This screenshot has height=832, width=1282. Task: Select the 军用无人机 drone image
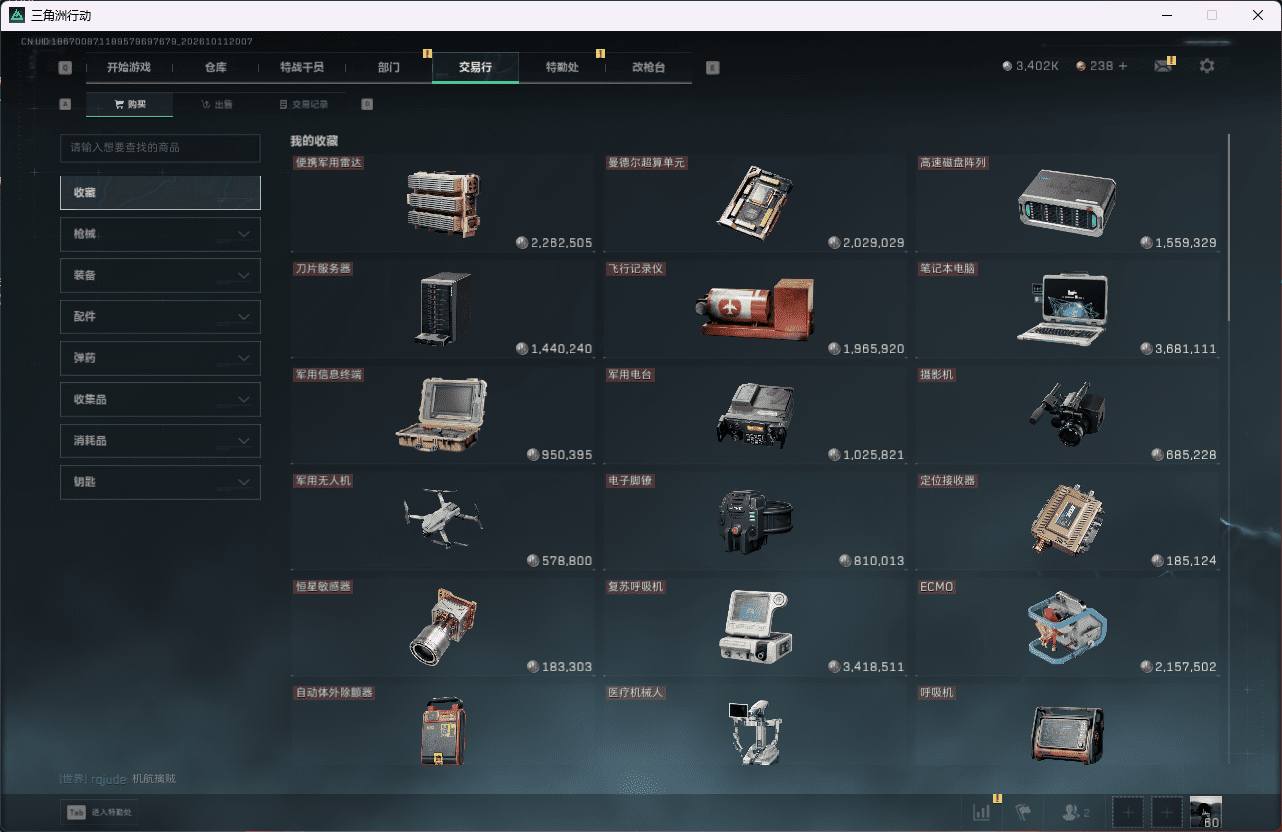[x=443, y=521]
